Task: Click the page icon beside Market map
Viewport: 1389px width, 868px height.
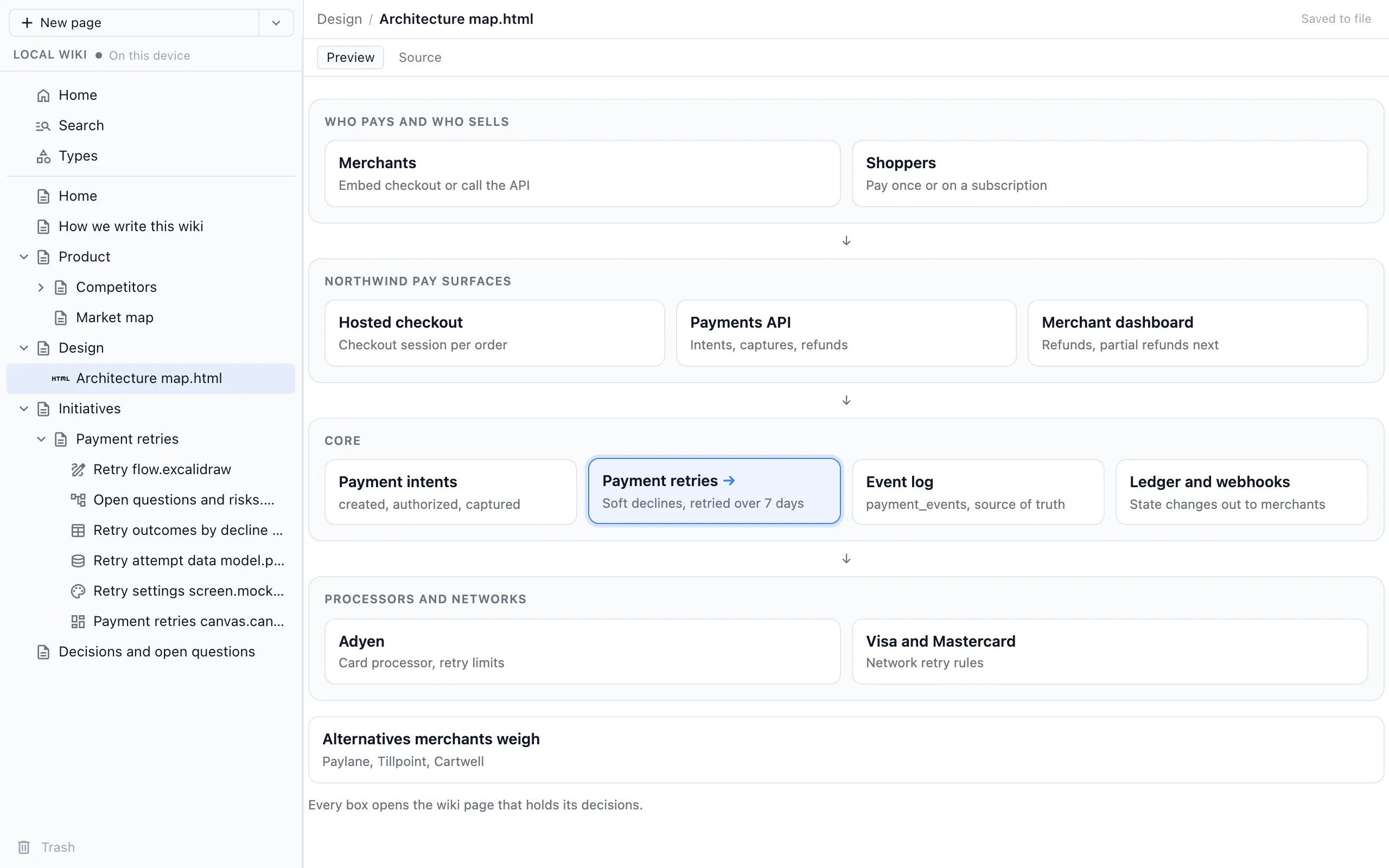Action: tap(60, 318)
